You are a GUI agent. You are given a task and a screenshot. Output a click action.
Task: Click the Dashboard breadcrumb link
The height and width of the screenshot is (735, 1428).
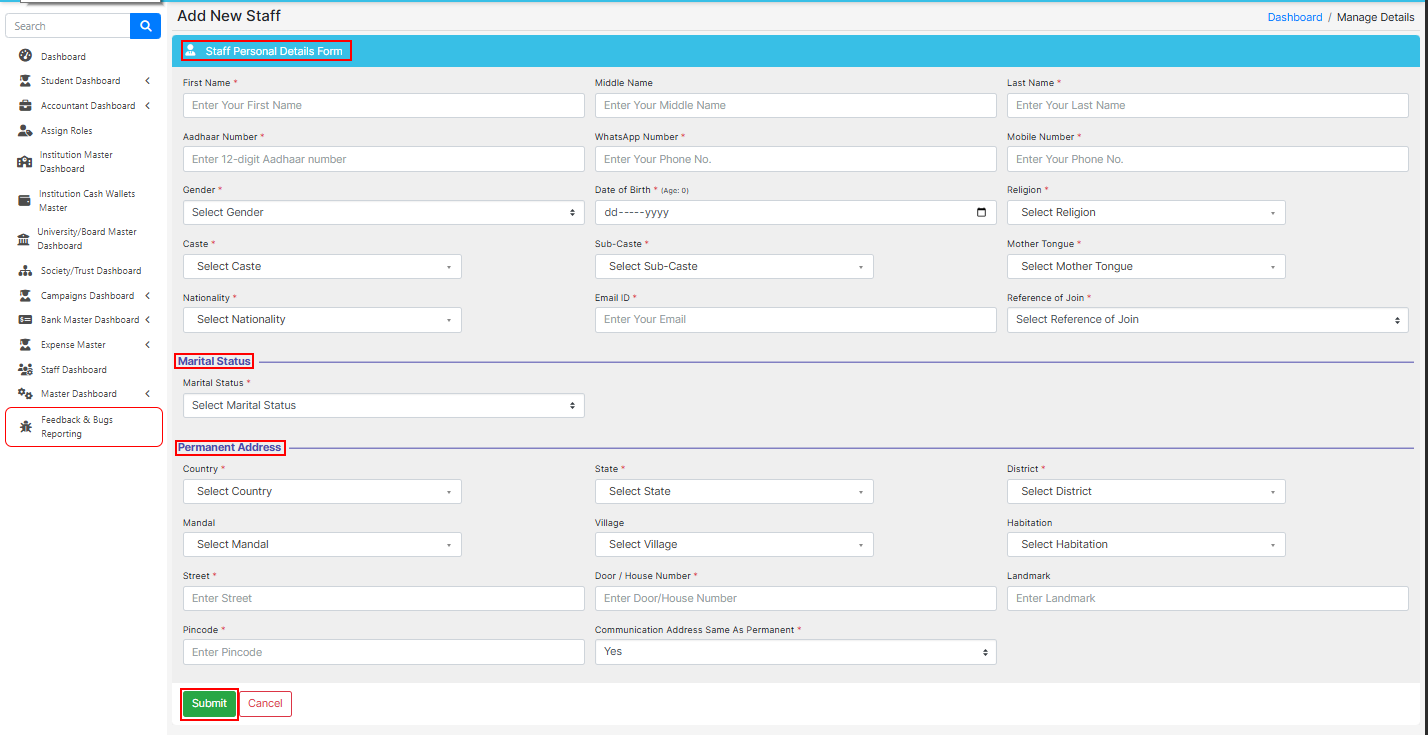(x=1294, y=17)
